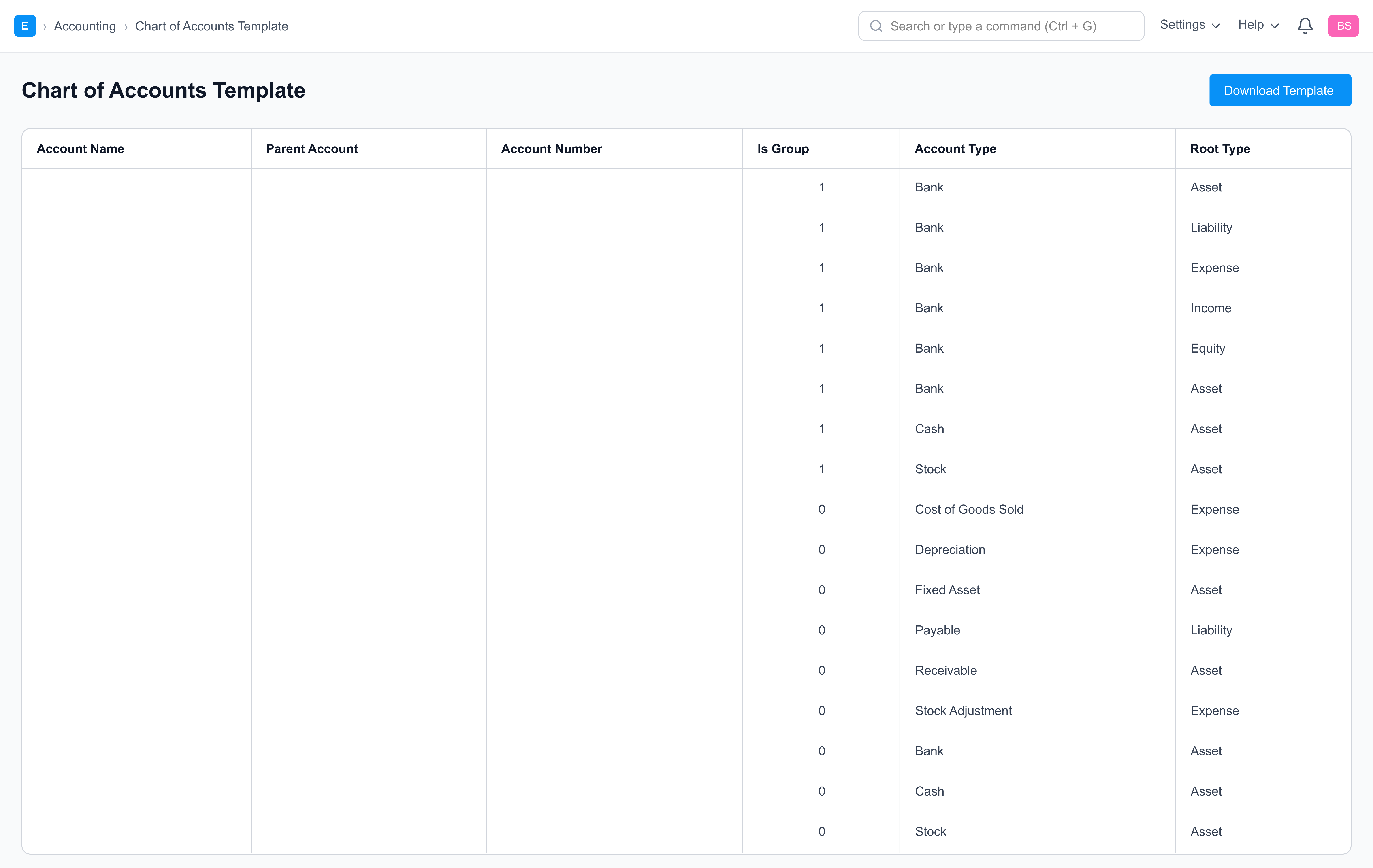Image resolution: width=1373 pixels, height=868 pixels.
Task: Select the Stock Adjustment account type cell
Action: 963,711
